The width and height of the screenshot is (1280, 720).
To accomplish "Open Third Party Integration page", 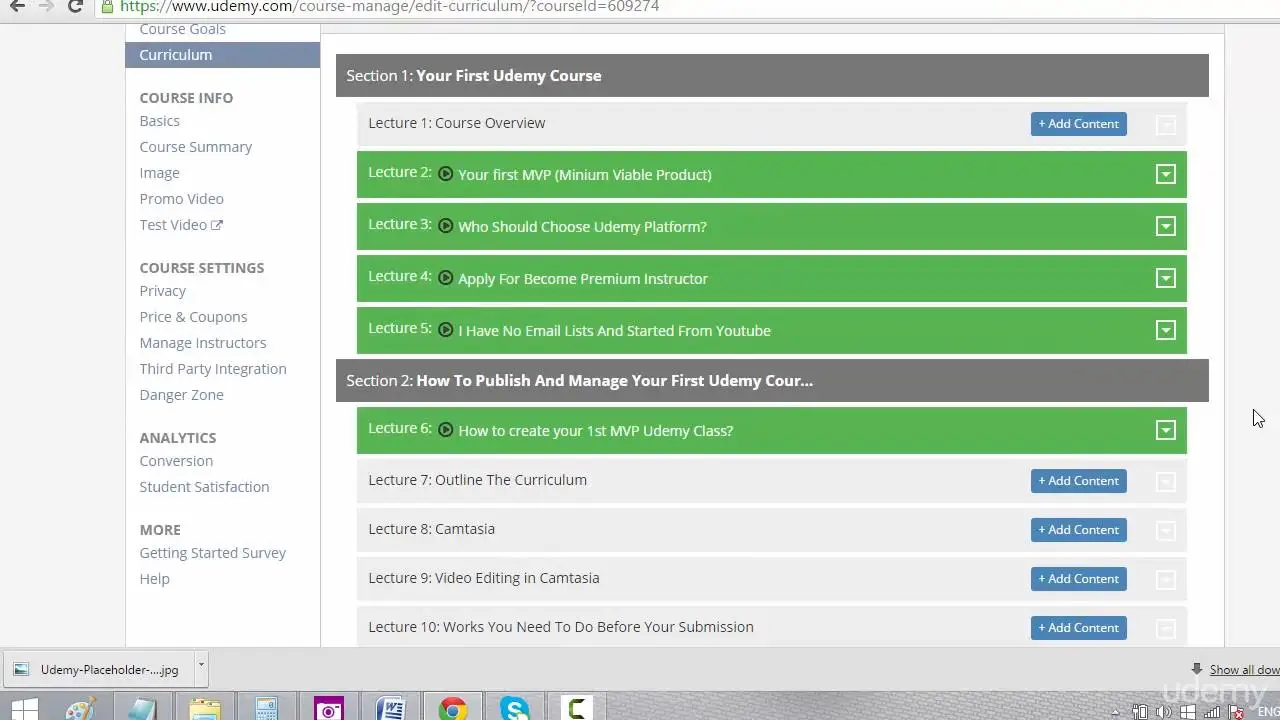I will (x=212, y=369).
